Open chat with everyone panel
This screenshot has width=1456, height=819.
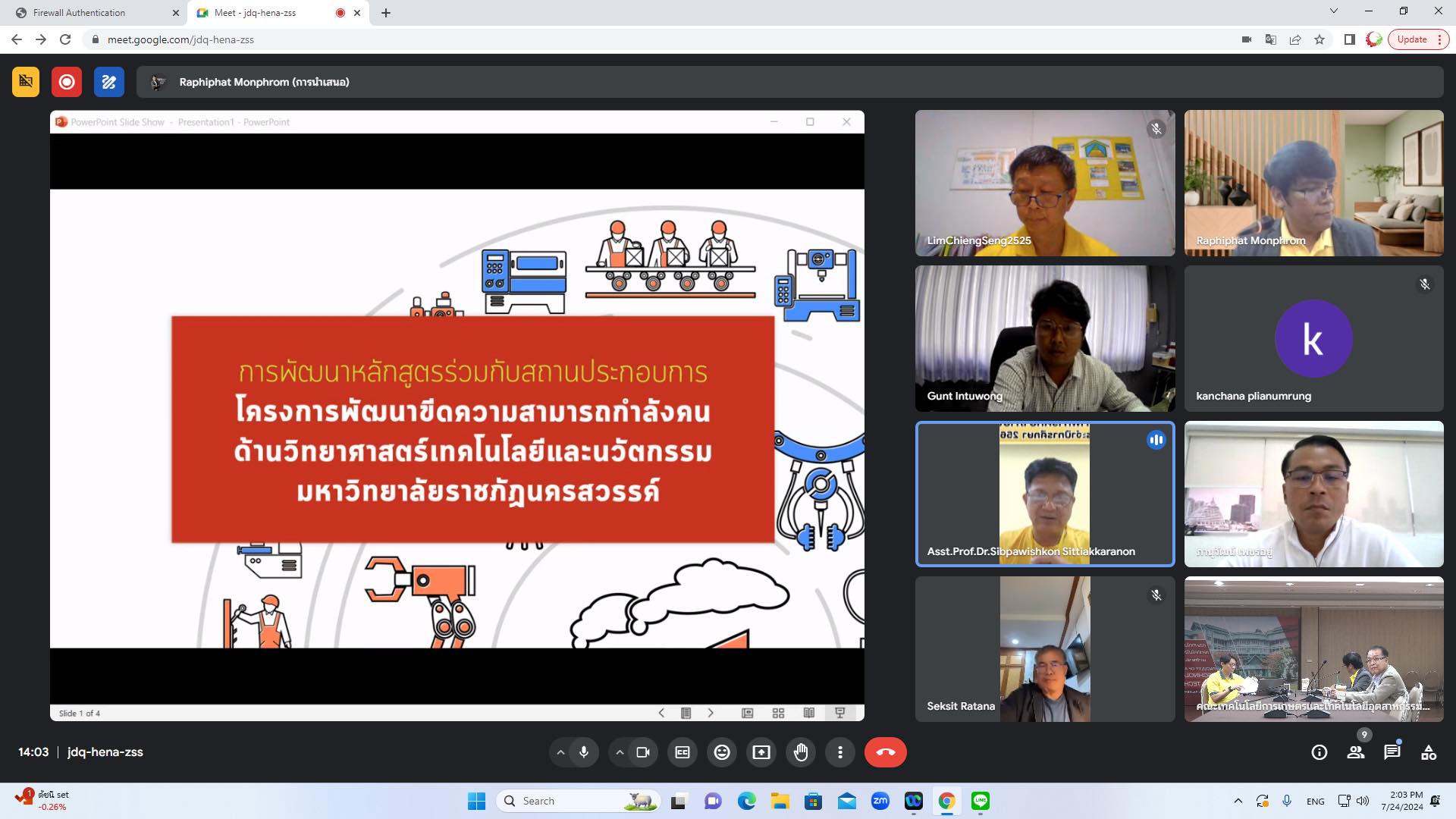[1392, 752]
